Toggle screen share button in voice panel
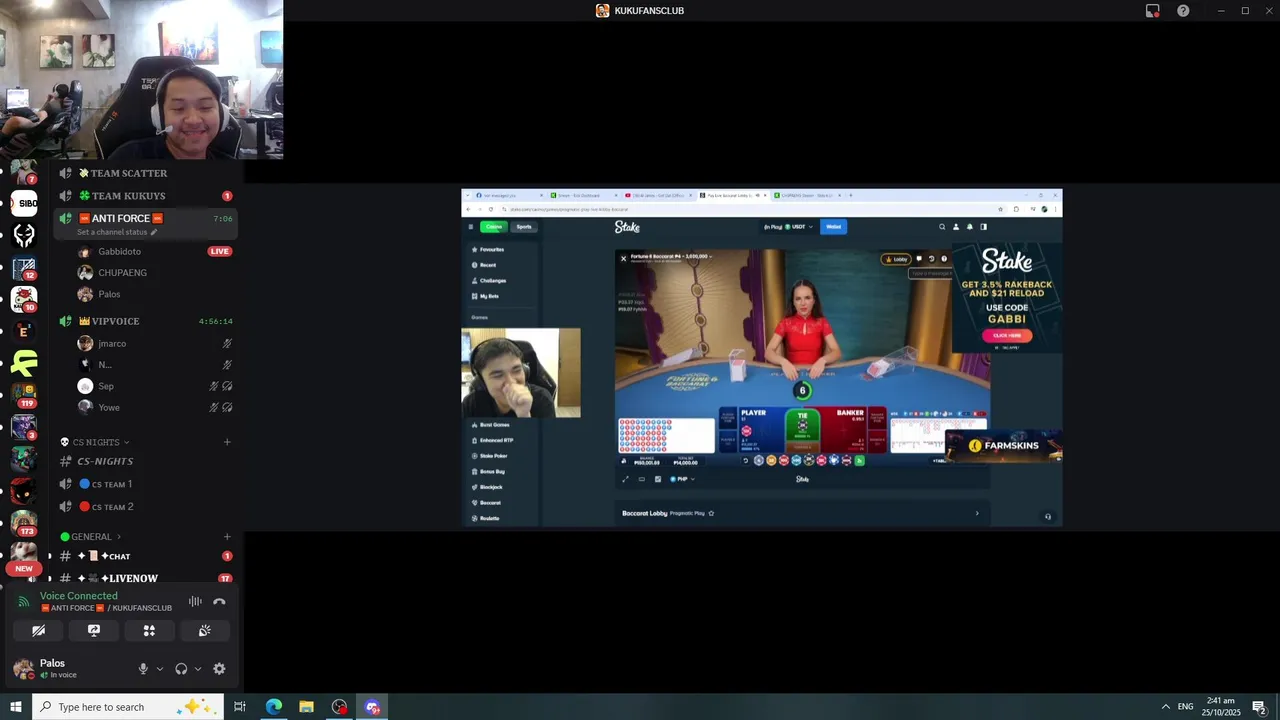This screenshot has width=1280, height=720. coord(94,631)
